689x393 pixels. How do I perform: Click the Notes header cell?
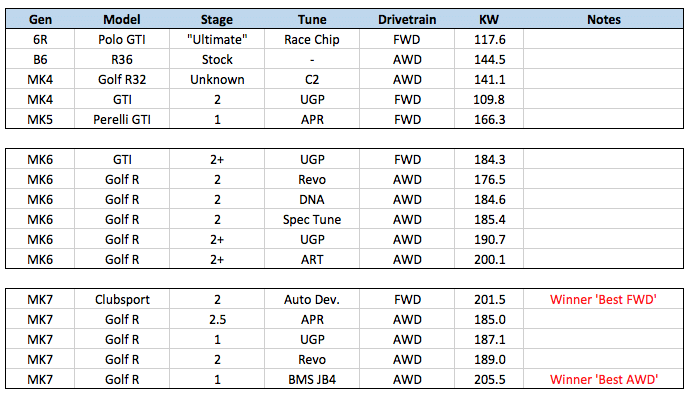point(604,19)
